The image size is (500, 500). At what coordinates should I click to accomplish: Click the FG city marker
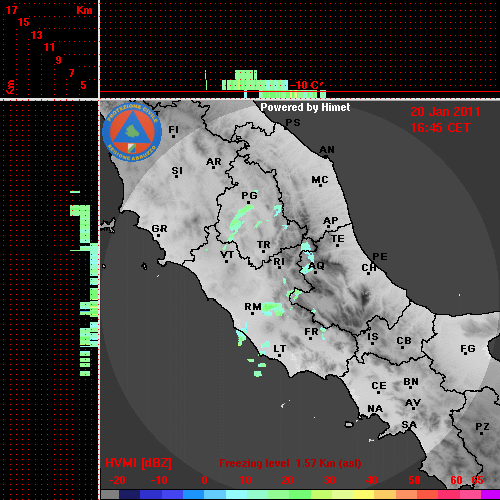click(x=465, y=354)
